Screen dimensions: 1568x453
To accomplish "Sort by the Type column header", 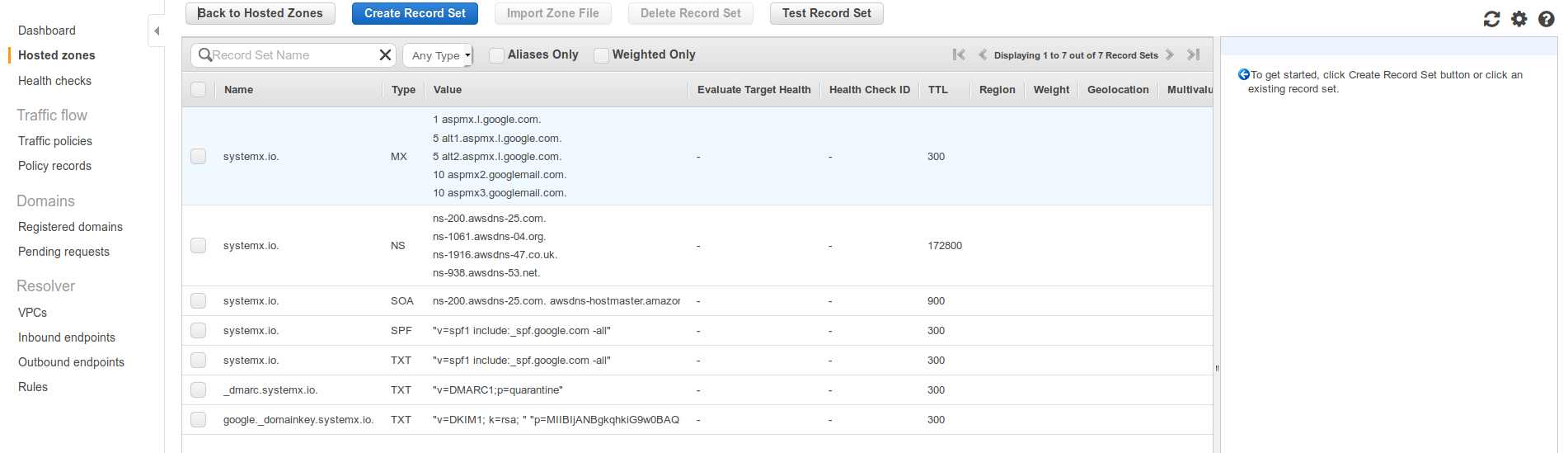I will point(403,90).
